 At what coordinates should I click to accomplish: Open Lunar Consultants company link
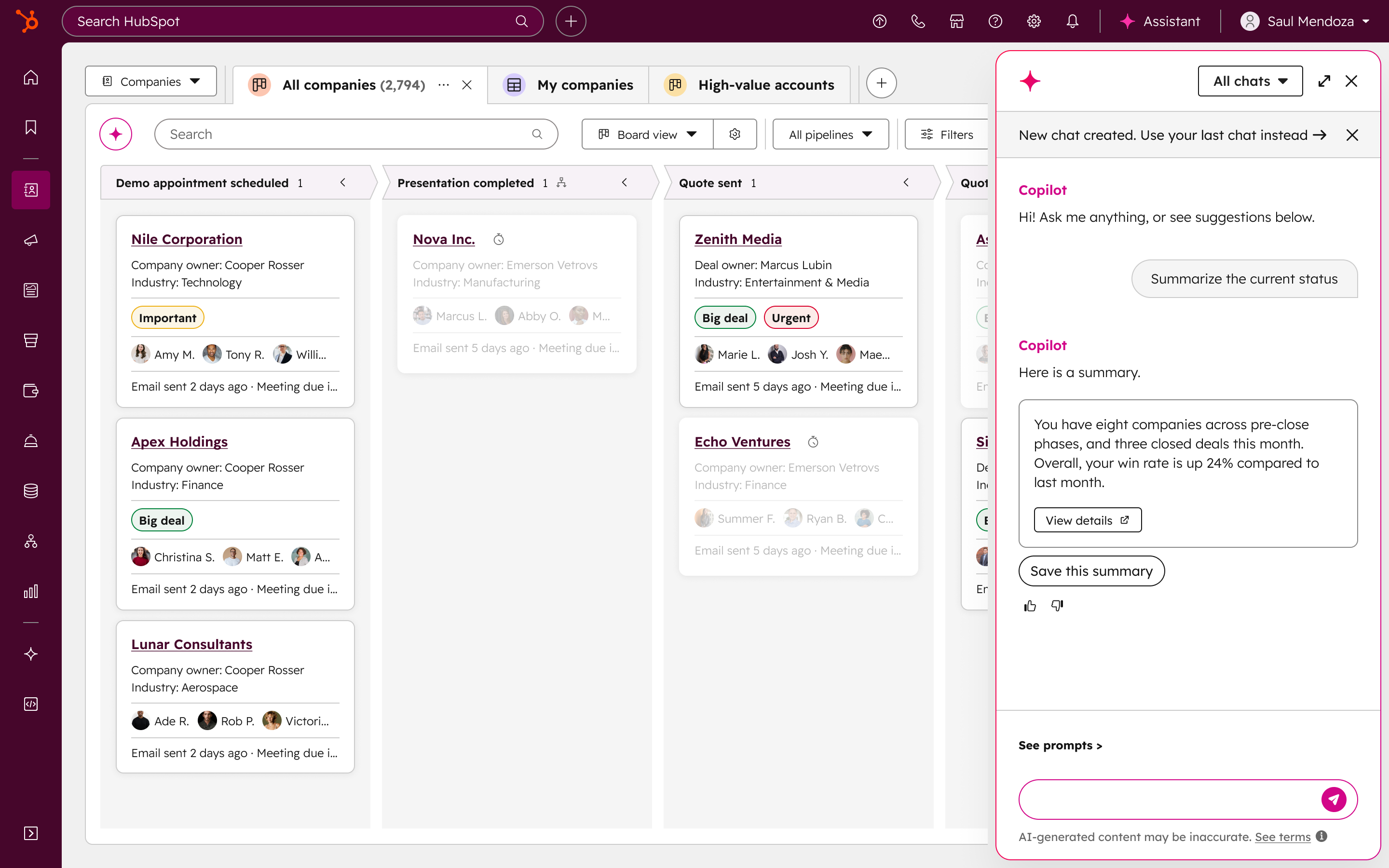191,644
